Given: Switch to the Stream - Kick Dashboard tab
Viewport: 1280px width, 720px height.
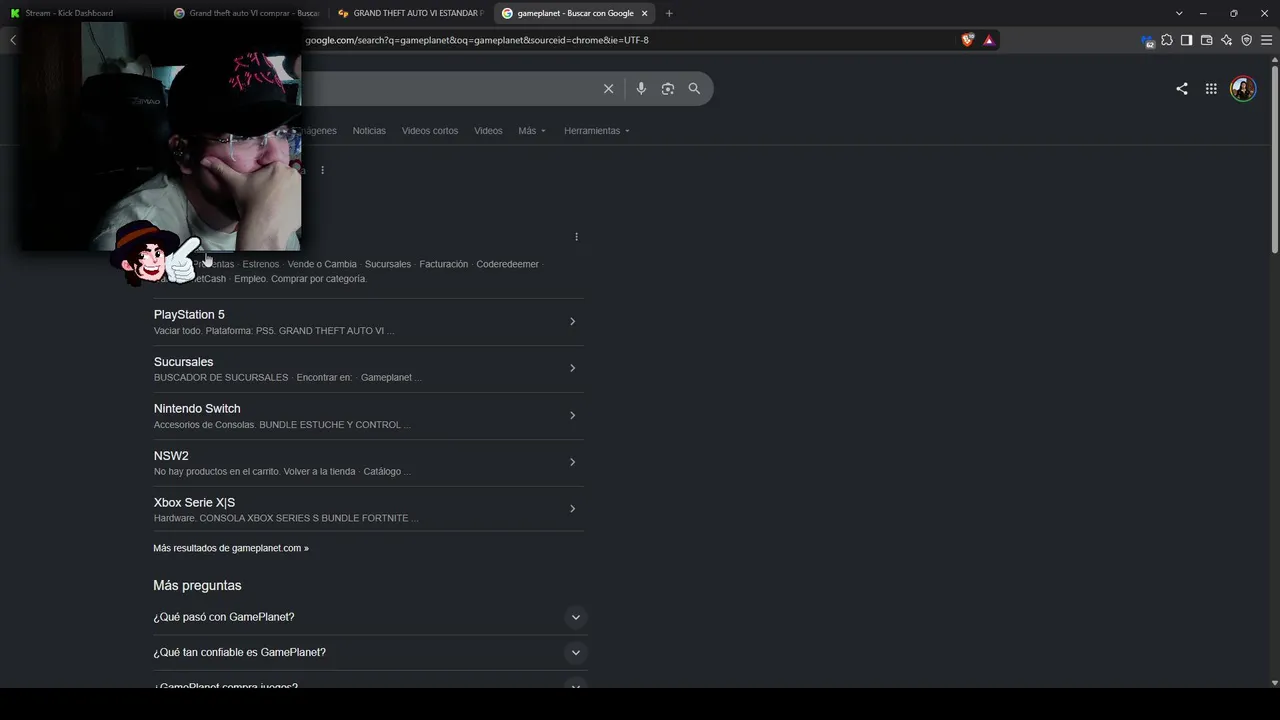Looking at the screenshot, I should pyautogui.click(x=82, y=13).
